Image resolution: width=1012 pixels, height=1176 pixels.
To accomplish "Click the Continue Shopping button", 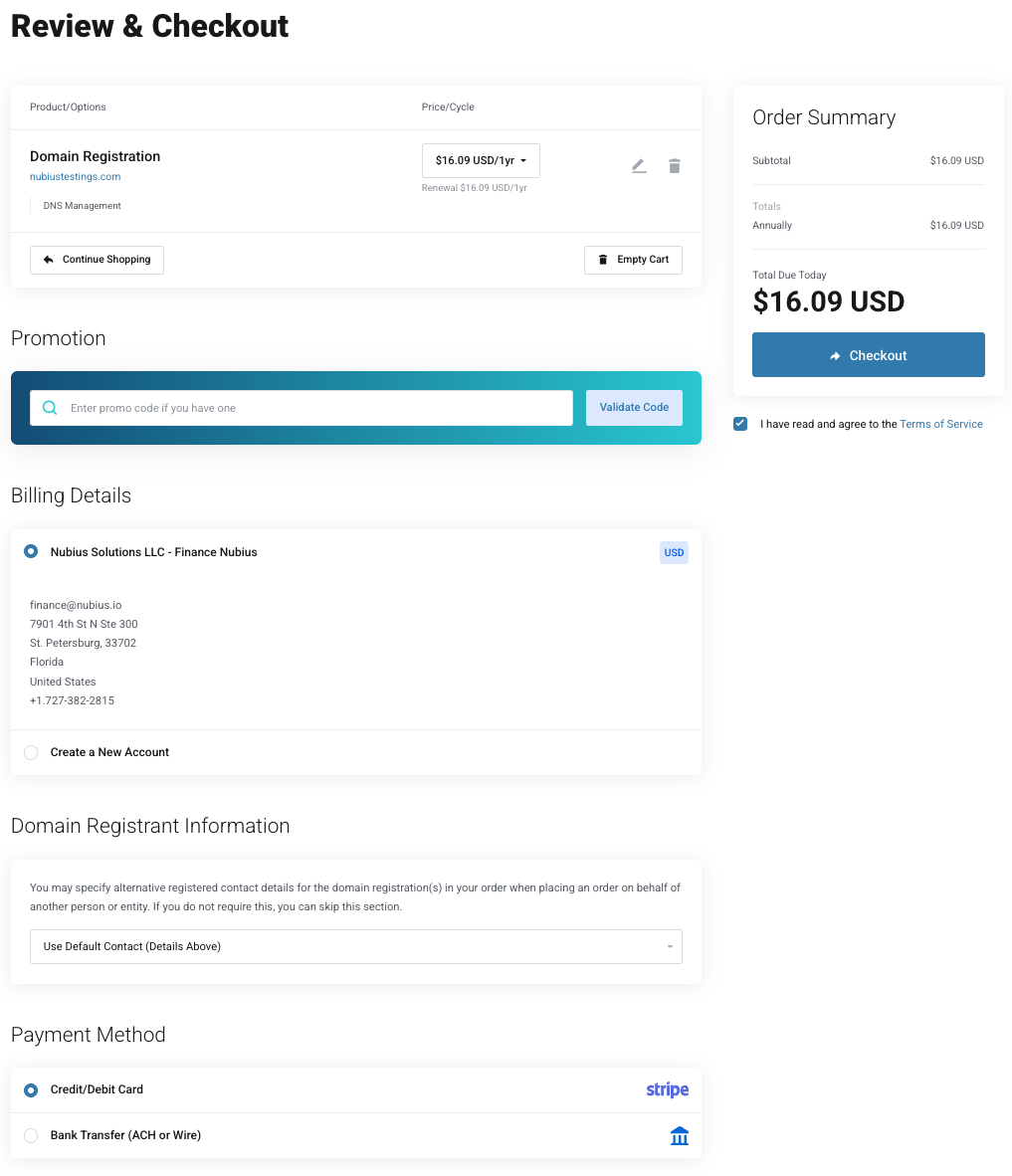I will (97, 260).
